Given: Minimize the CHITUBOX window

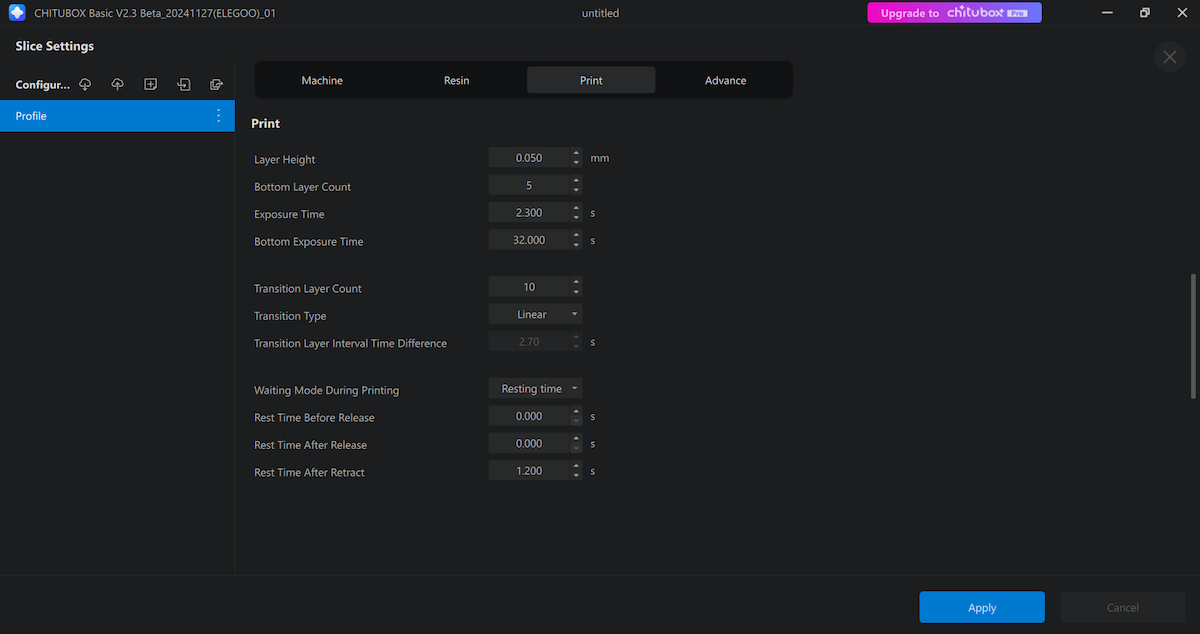Looking at the screenshot, I should [1107, 13].
